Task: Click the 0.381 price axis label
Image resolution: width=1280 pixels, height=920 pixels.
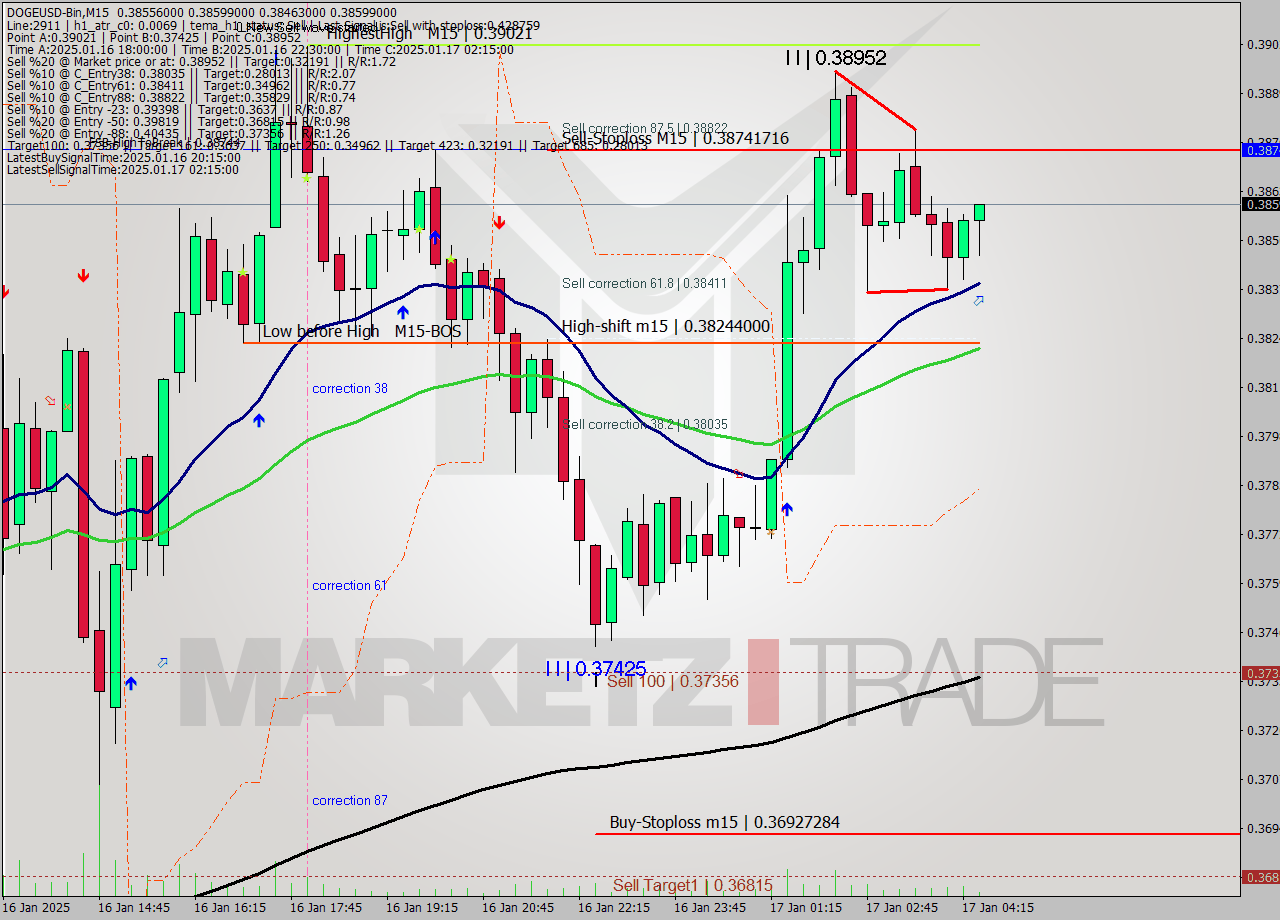Action: click(1262, 387)
